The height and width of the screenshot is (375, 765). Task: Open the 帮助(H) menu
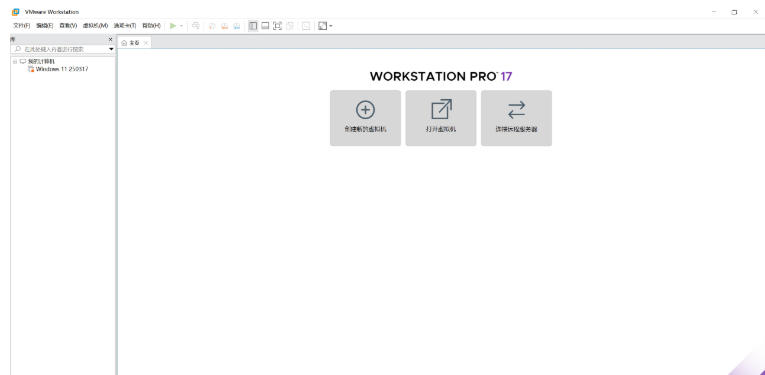tap(151, 26)
